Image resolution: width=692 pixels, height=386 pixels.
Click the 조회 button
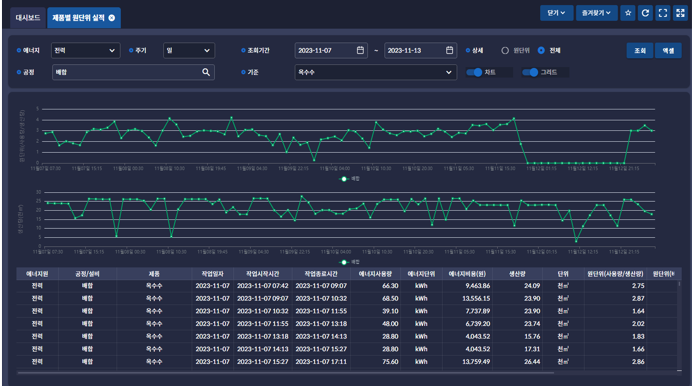coord(639,51)
